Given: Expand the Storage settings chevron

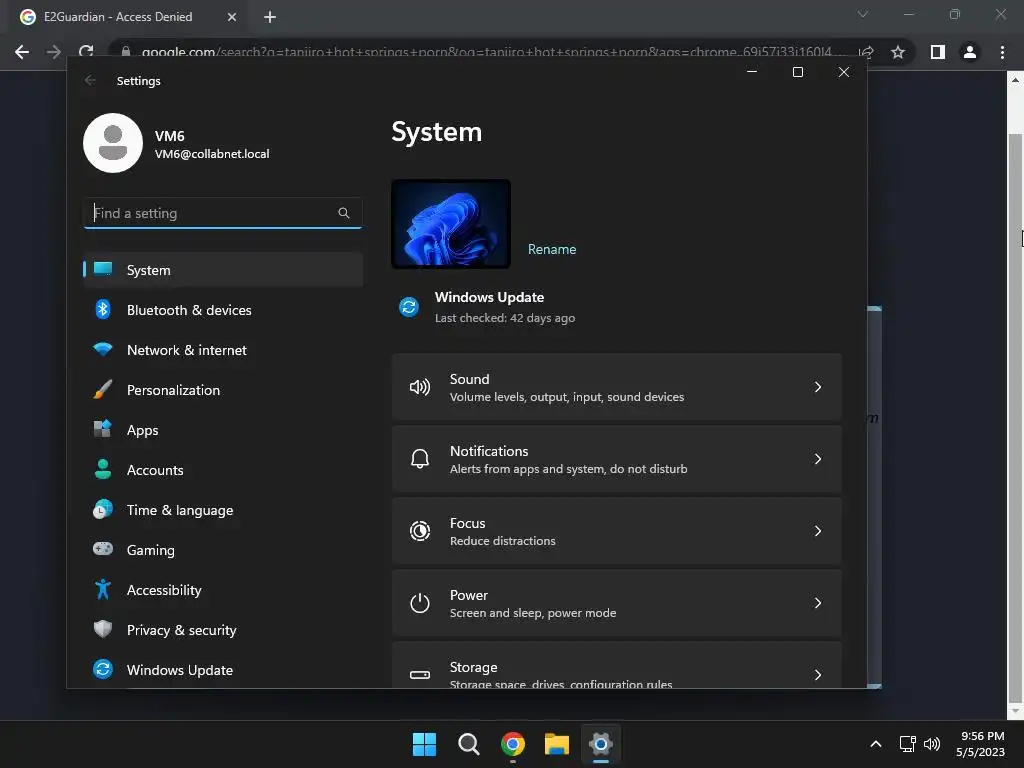Looking at the screenshot, I should coord(818,675).
